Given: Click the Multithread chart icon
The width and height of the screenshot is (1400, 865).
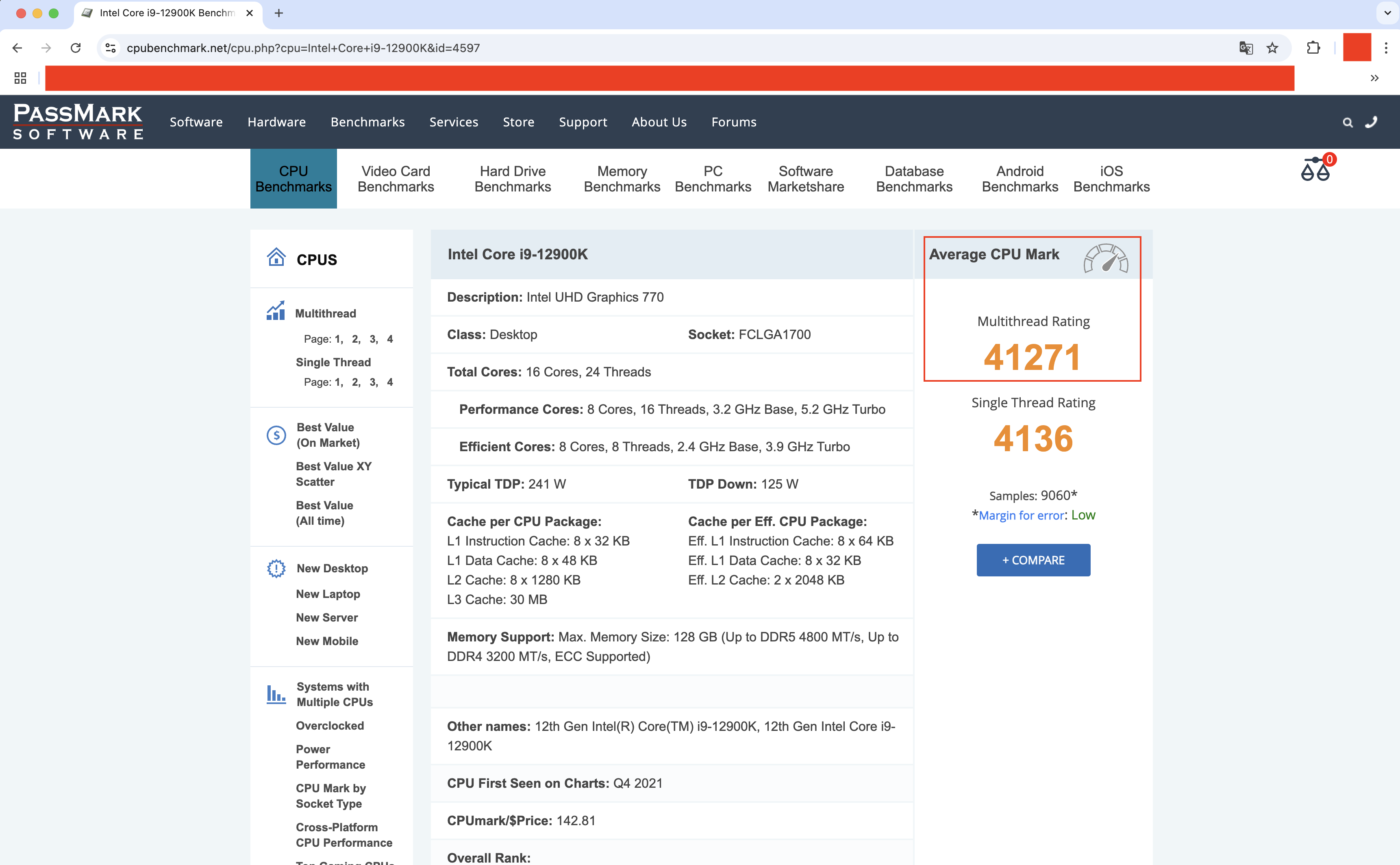Looking at the screenshot, I should pos(276,311).
